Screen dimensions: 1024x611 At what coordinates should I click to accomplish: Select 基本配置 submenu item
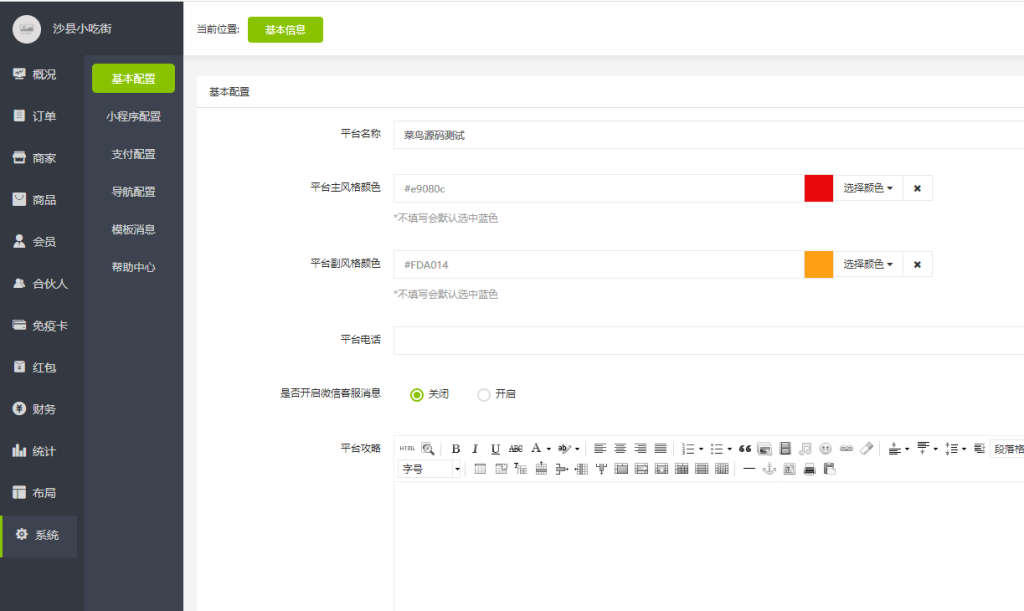(x=133, y=78)
